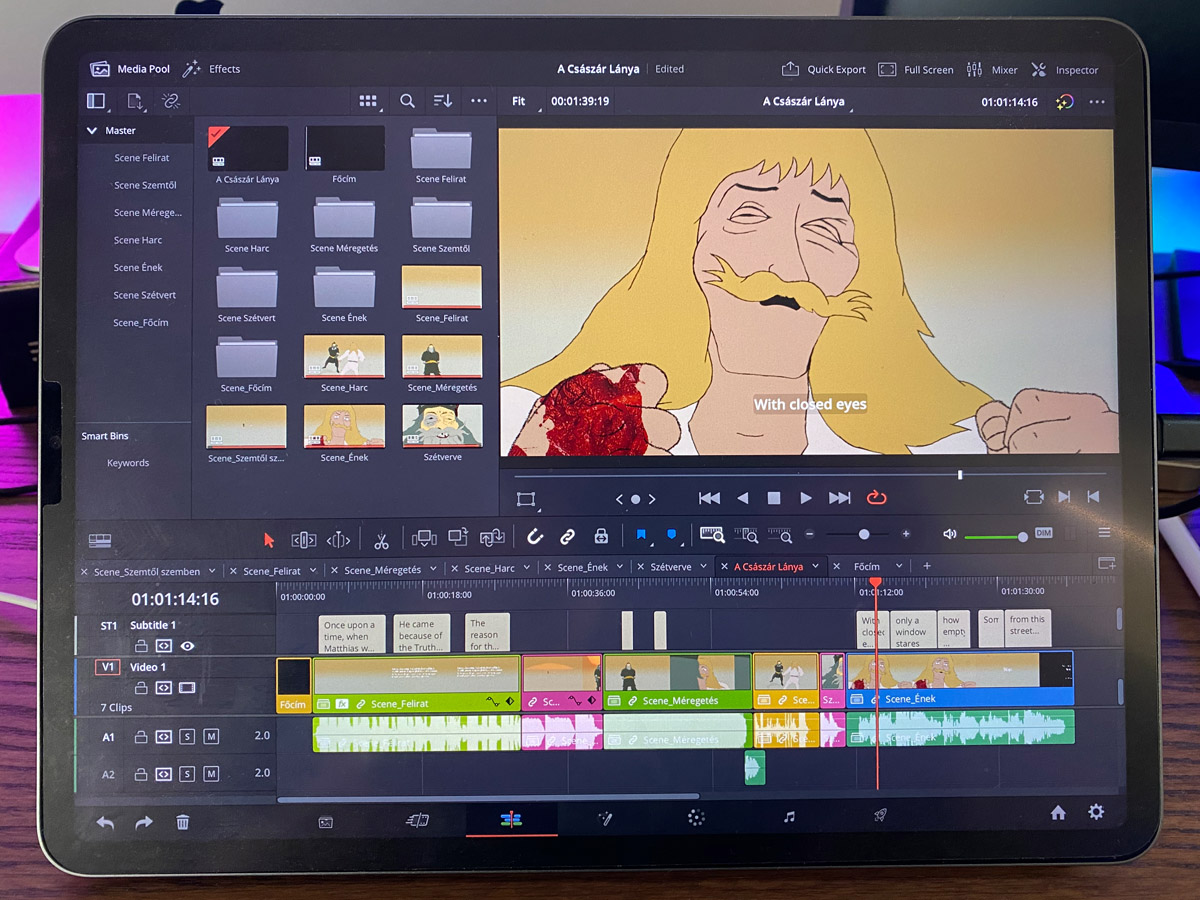1200x900 pixels.
Task: Open the Effects panel
Action: click(211, 69)
